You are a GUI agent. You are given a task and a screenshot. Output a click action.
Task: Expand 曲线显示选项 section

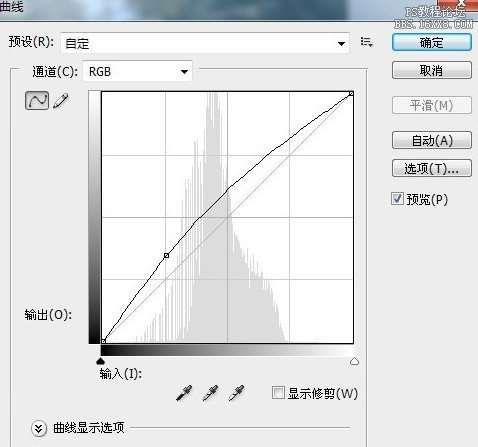click(39, 428)
